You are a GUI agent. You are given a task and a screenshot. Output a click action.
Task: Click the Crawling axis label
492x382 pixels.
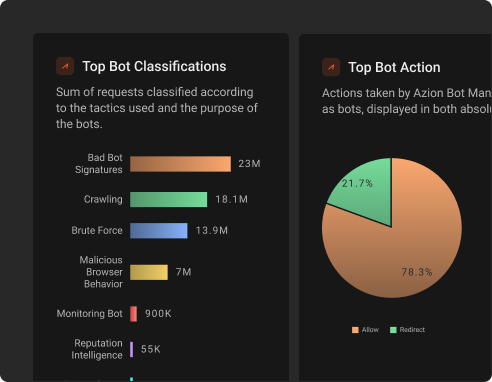click(103, 199)
